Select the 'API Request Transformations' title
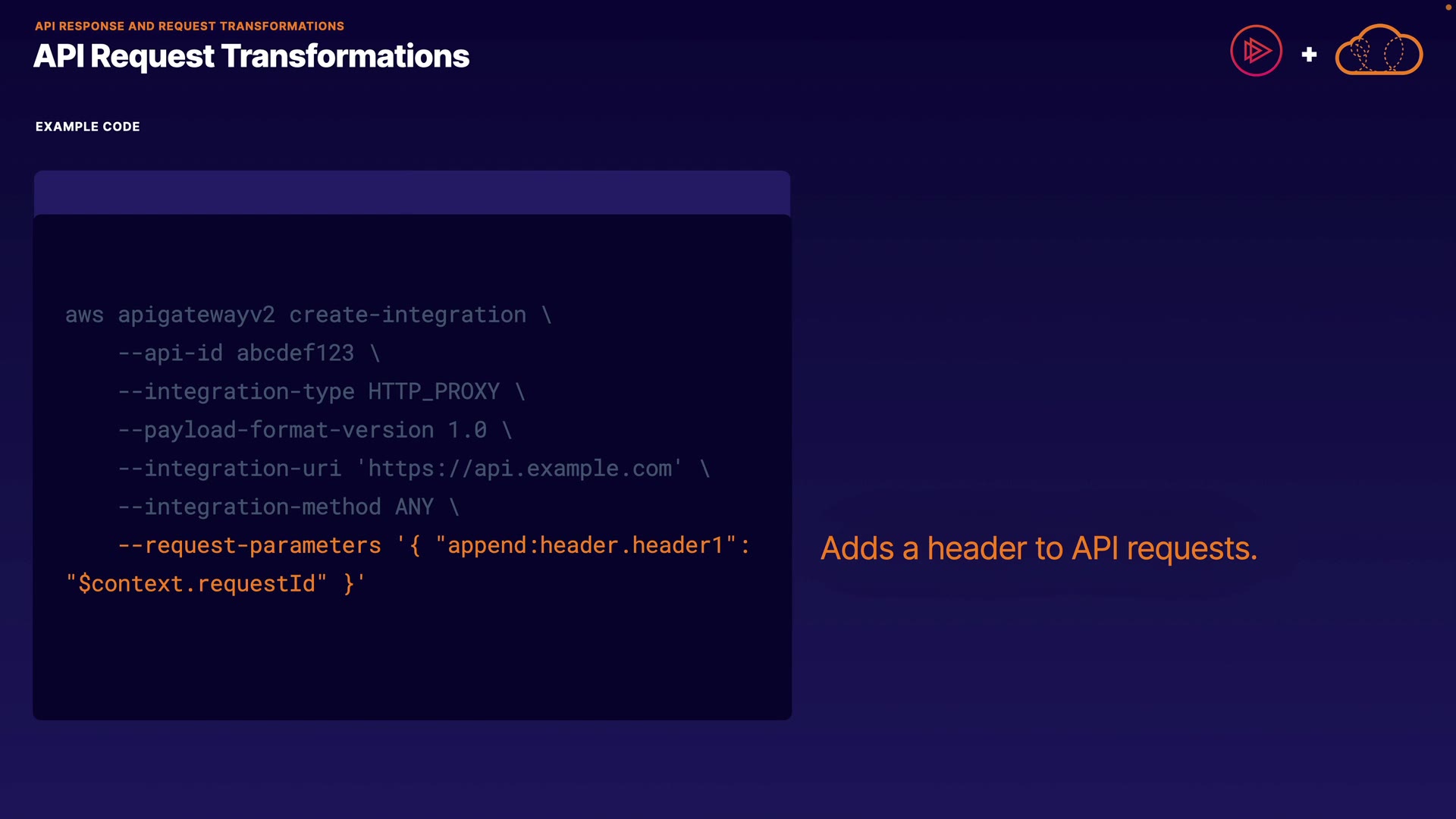 click(251, 56)
